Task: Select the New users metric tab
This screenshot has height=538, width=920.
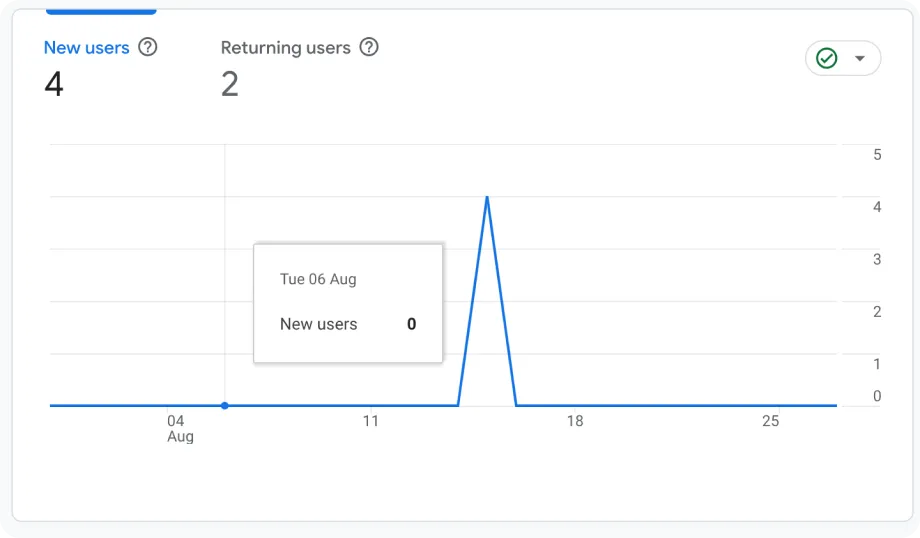Action: coord(87,48)
